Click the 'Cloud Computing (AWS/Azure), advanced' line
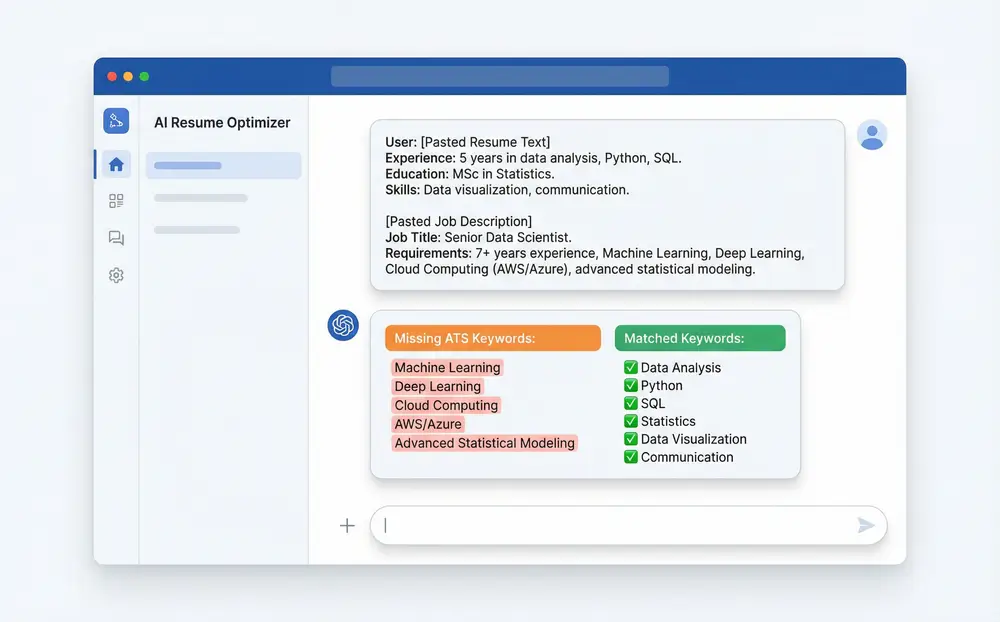 pos(570,269)
